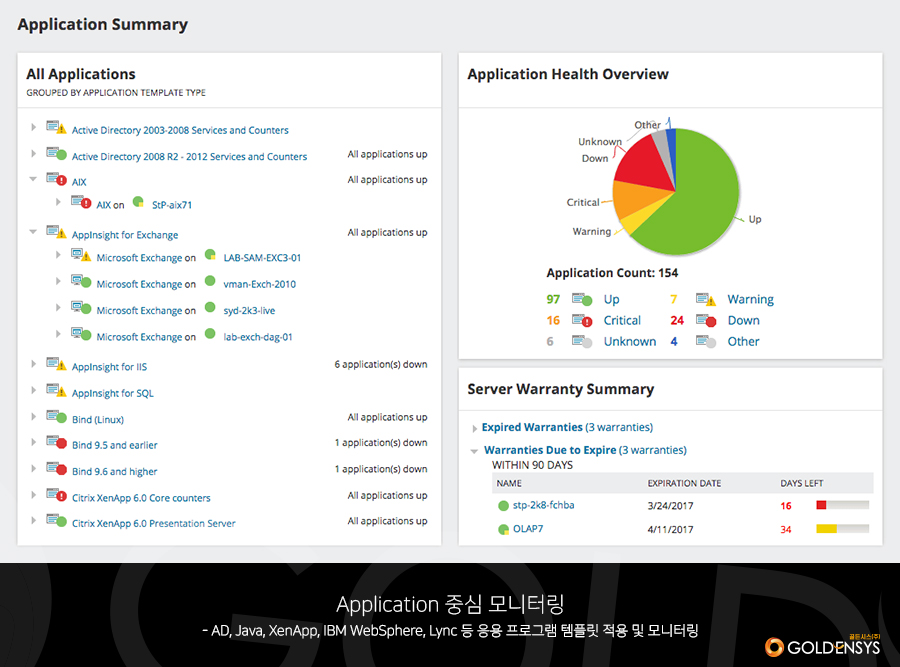The width and height of the screenshot is (900, 667).
Task: Click the 'Application Count: 154' text
Action: pos(612,273)
